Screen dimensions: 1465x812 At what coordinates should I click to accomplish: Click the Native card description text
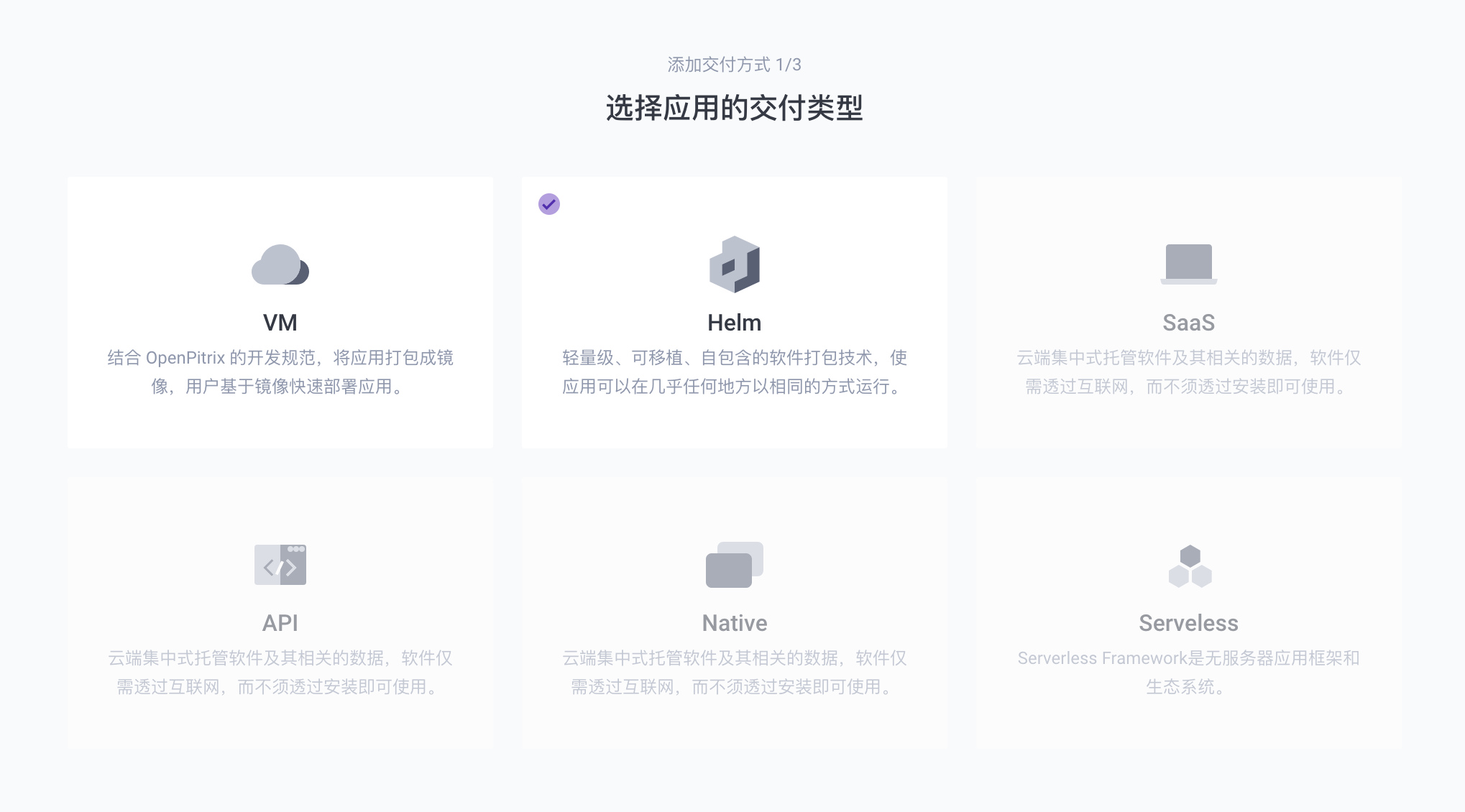tap(735, 673)
